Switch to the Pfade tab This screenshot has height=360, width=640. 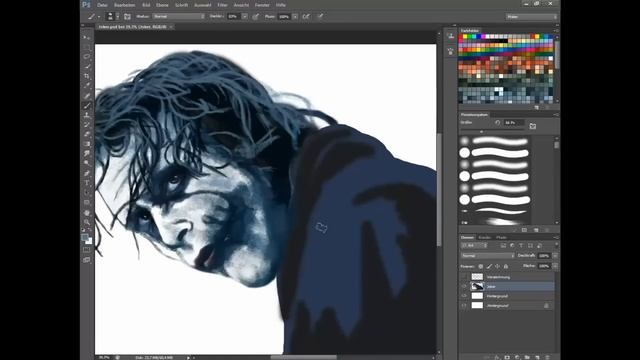501,237
